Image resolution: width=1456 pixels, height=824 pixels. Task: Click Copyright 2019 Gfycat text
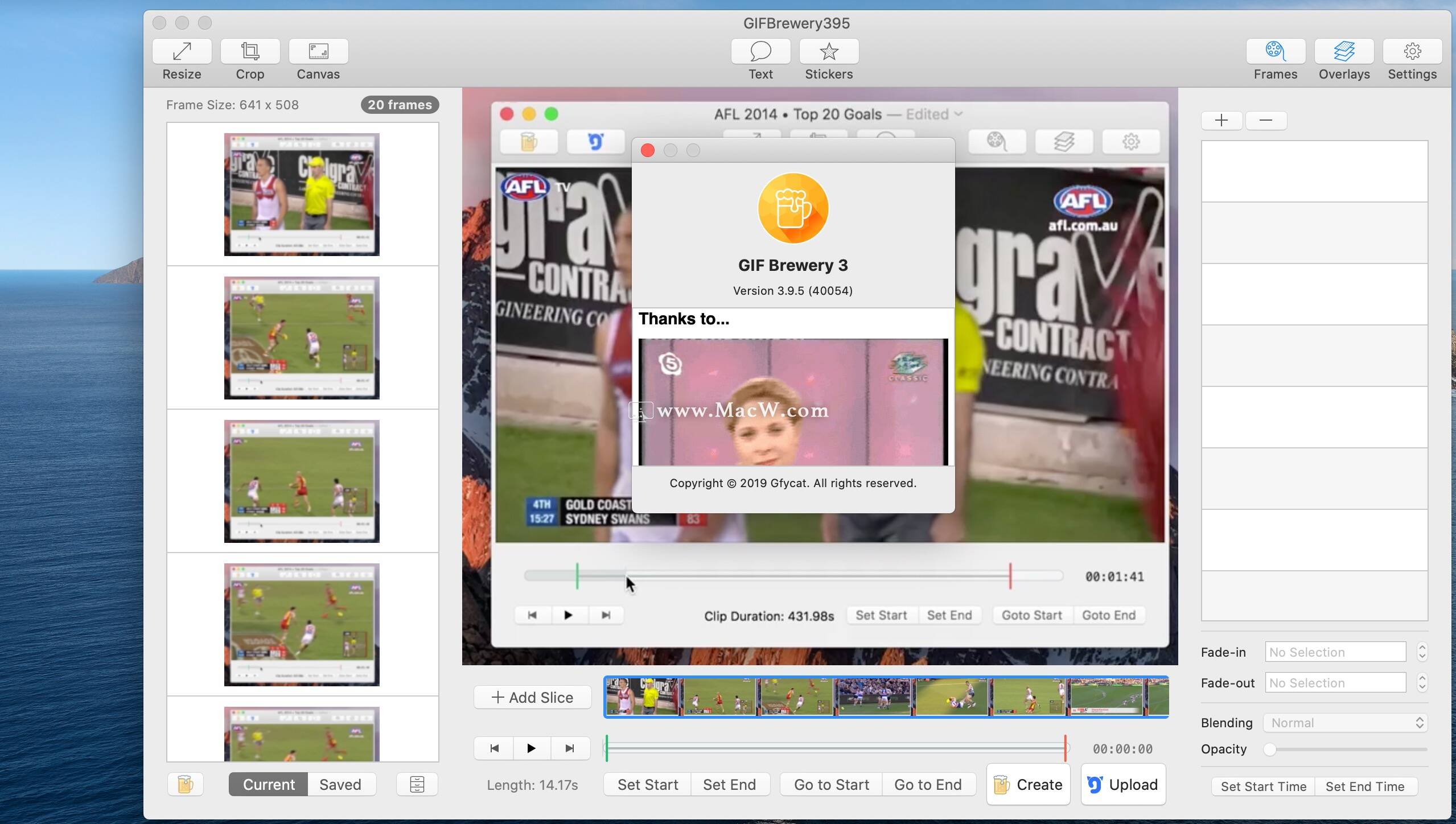coord(793,483)
